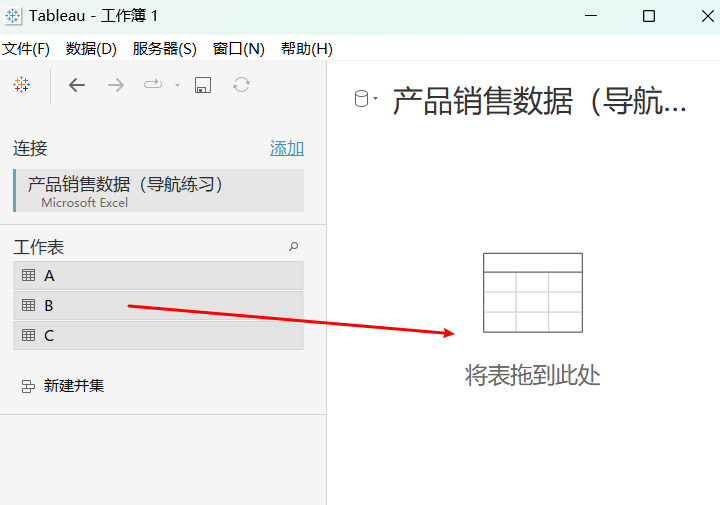This screenshot has width=720, height=505.
Task: Click the forward arrow in toolbar
Action: click(116, 85)
